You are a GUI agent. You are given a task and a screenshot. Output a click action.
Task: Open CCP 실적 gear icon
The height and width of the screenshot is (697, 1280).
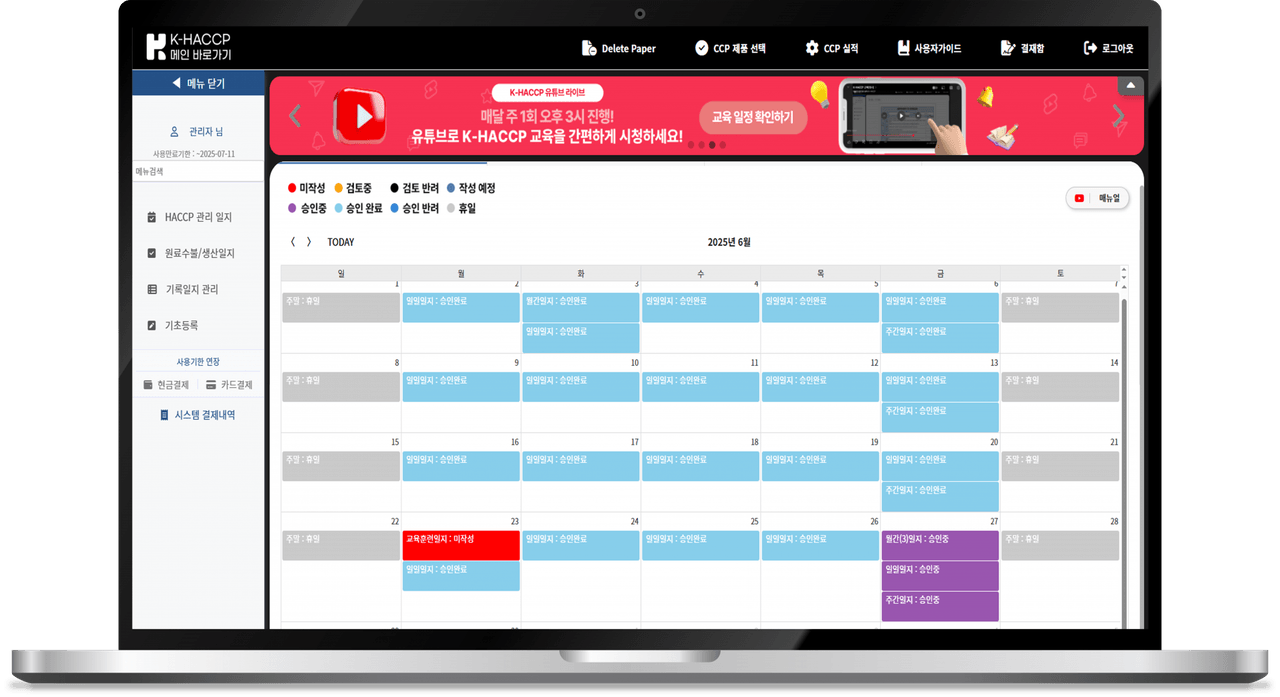coord(812,48)
